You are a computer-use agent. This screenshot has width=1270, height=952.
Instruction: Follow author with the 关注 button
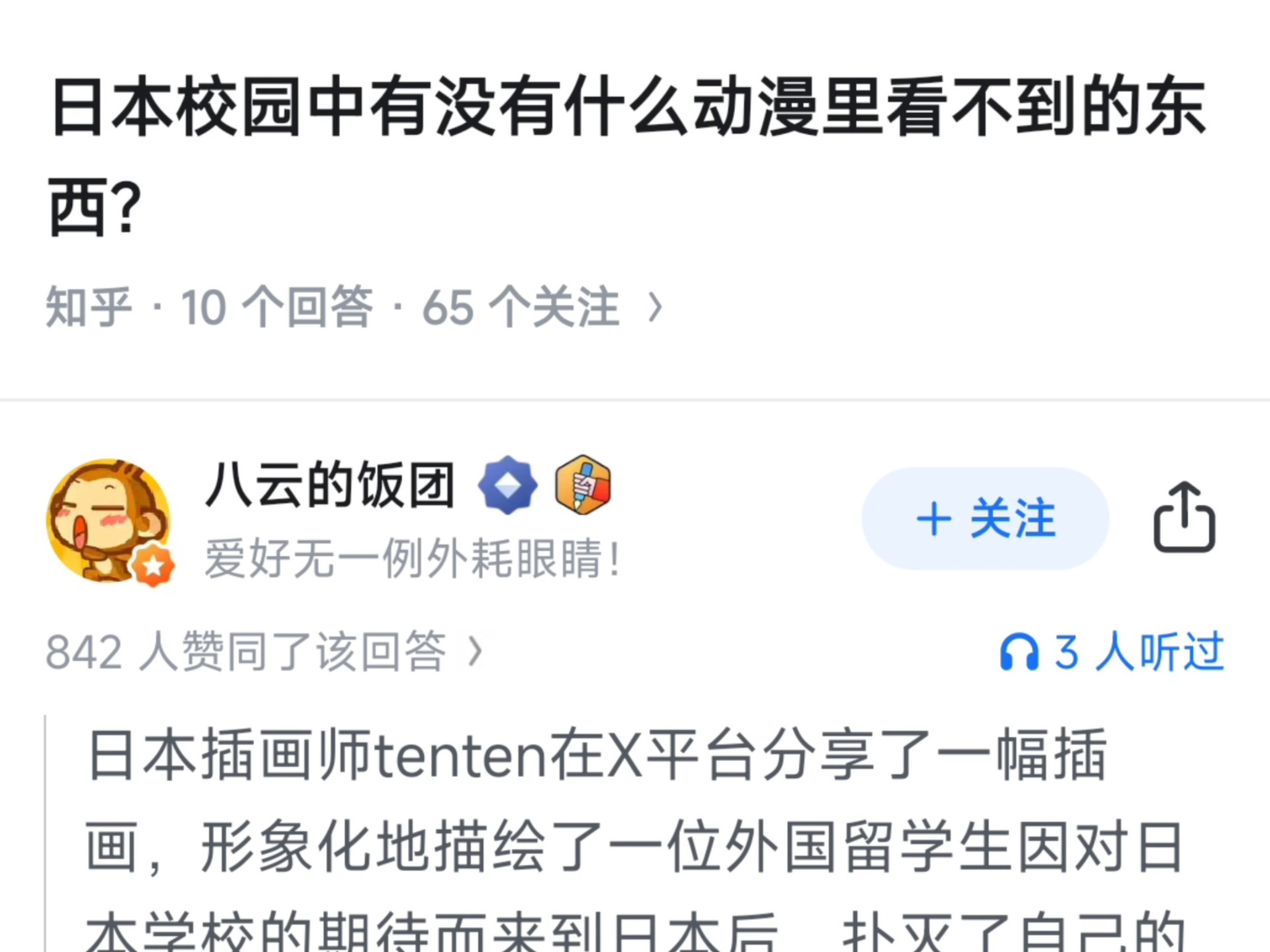985,518
